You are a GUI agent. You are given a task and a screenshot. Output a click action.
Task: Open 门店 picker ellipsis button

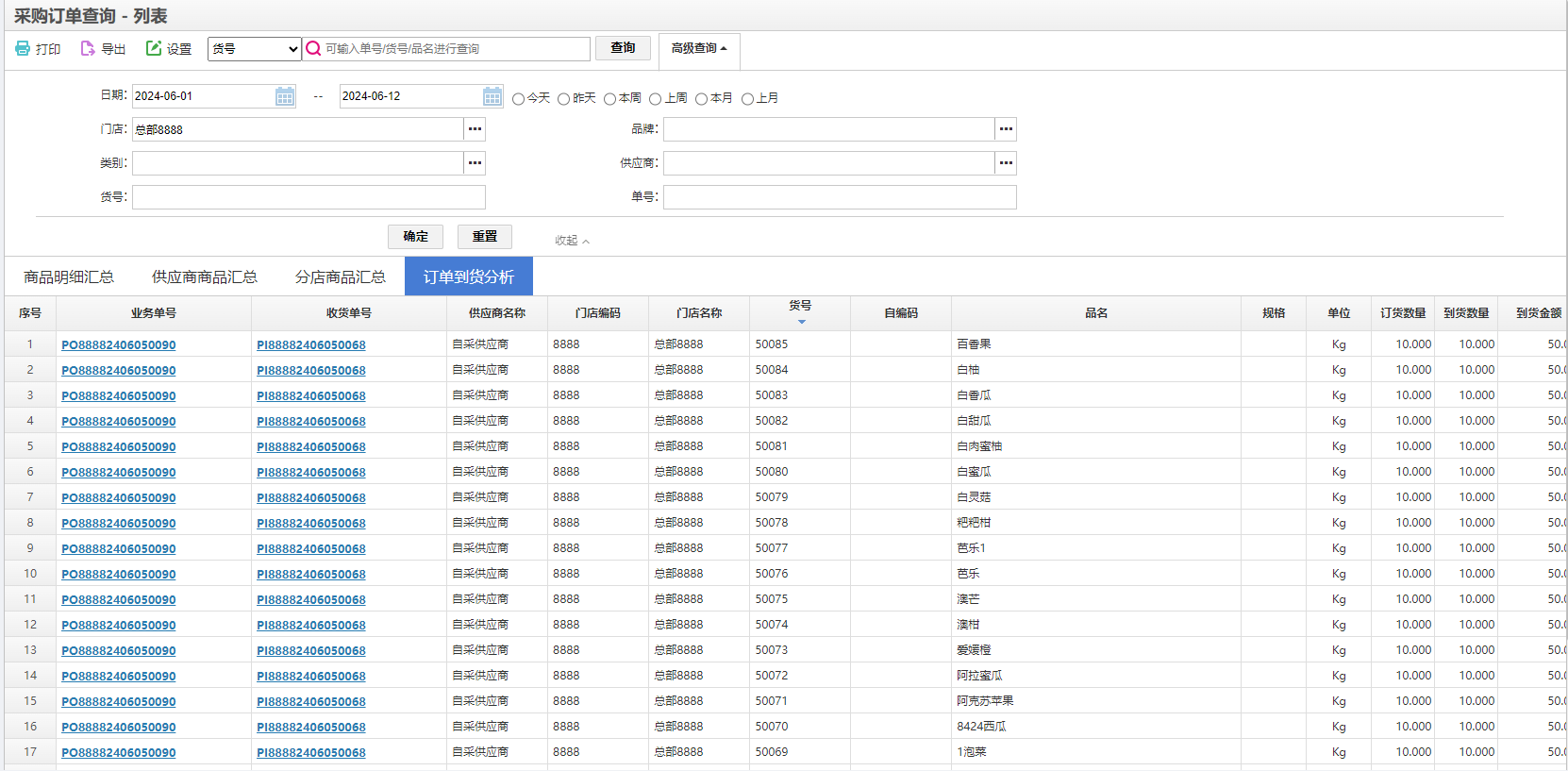[x=475, y=129]
